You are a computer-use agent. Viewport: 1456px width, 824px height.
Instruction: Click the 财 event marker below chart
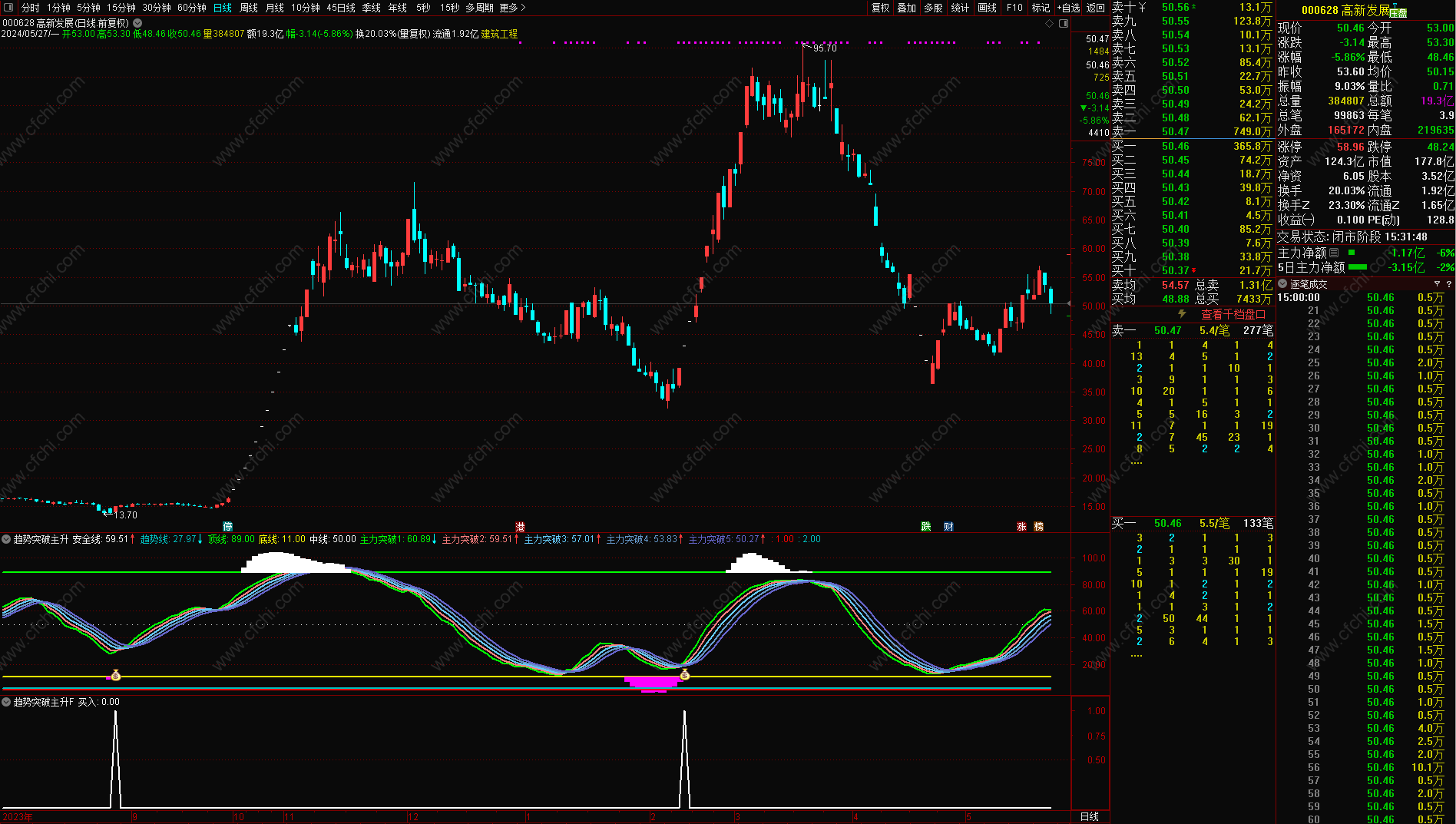click(x=948, y=527)
